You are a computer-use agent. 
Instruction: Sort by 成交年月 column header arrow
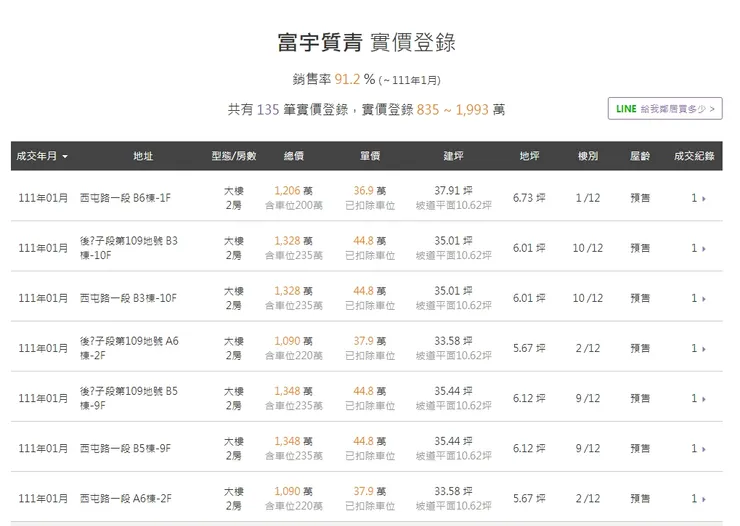(x=65, y=156)
